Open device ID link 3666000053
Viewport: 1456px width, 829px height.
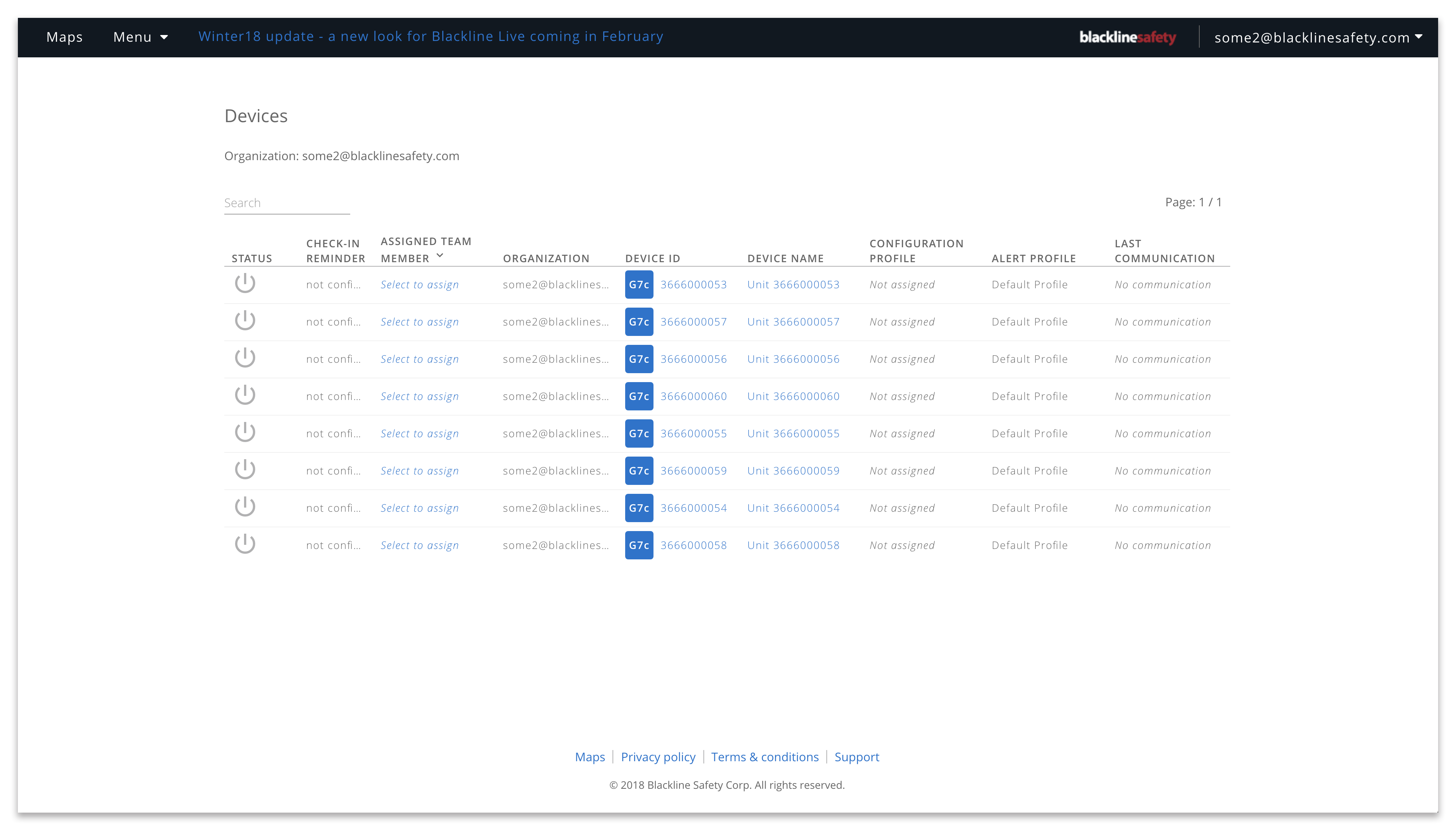(694, 285)
